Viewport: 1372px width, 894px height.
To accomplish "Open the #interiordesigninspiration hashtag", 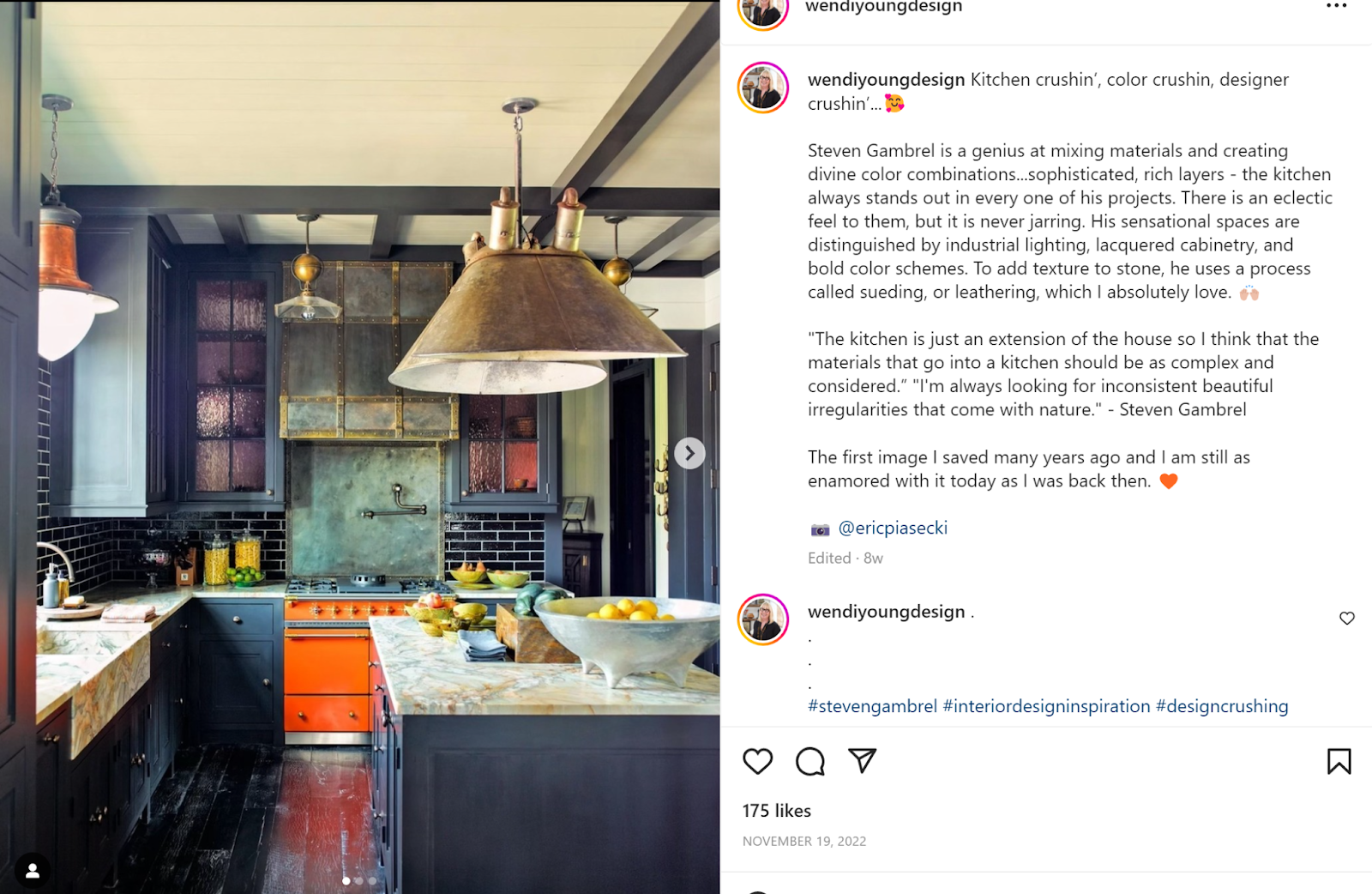I will click(1046, 706).
